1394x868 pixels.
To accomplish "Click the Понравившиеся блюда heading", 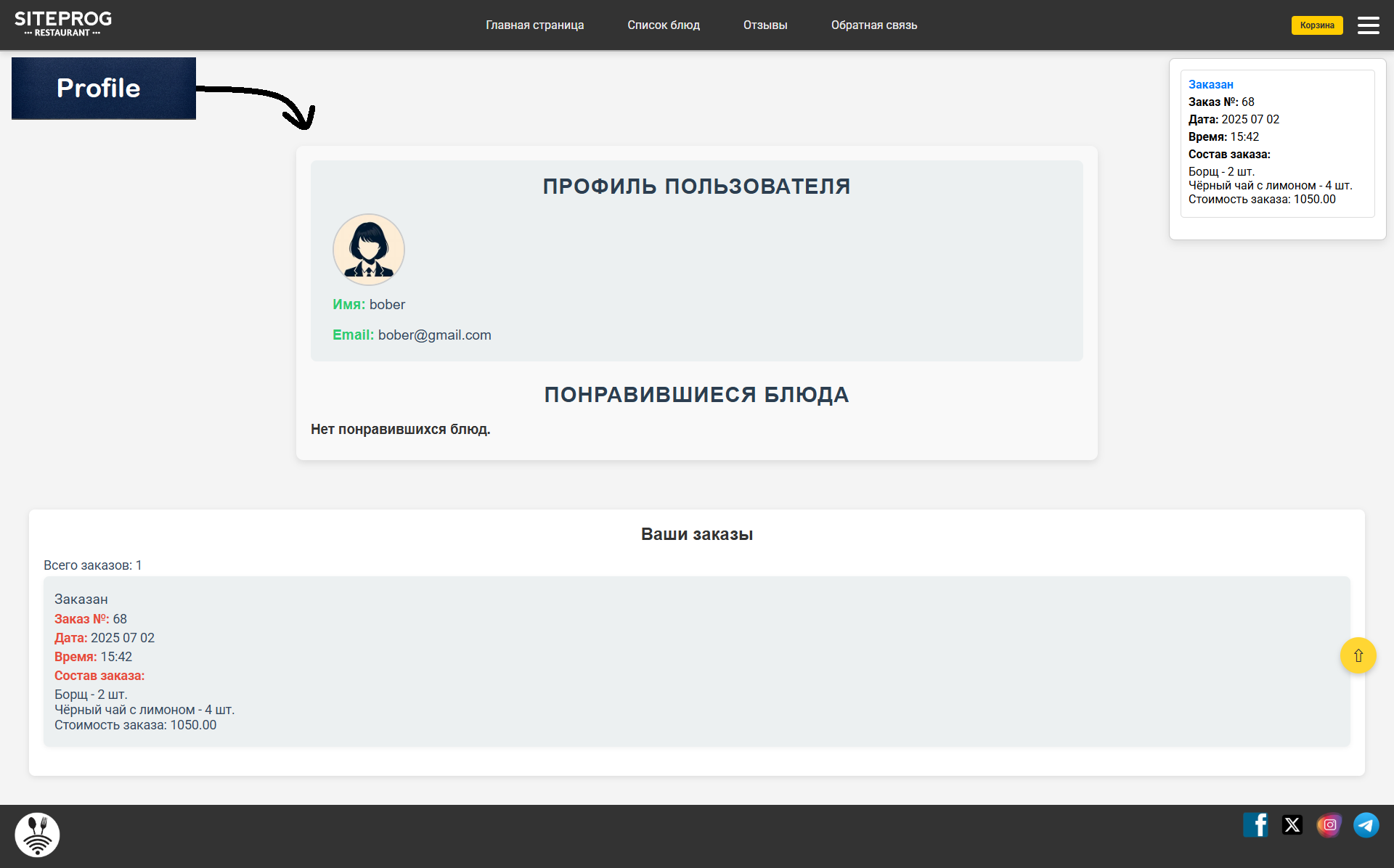I will (x=696, y=395).
